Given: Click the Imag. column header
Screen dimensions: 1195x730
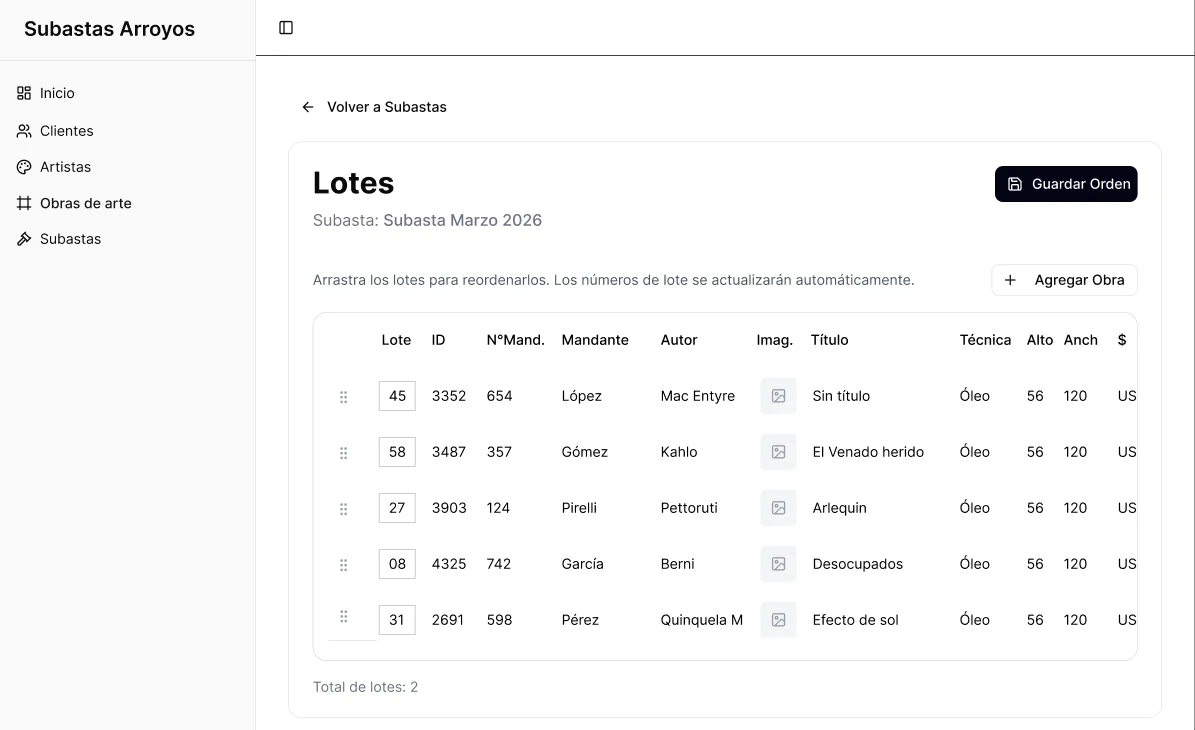Looking at the screenshot, I should point(774,341).
